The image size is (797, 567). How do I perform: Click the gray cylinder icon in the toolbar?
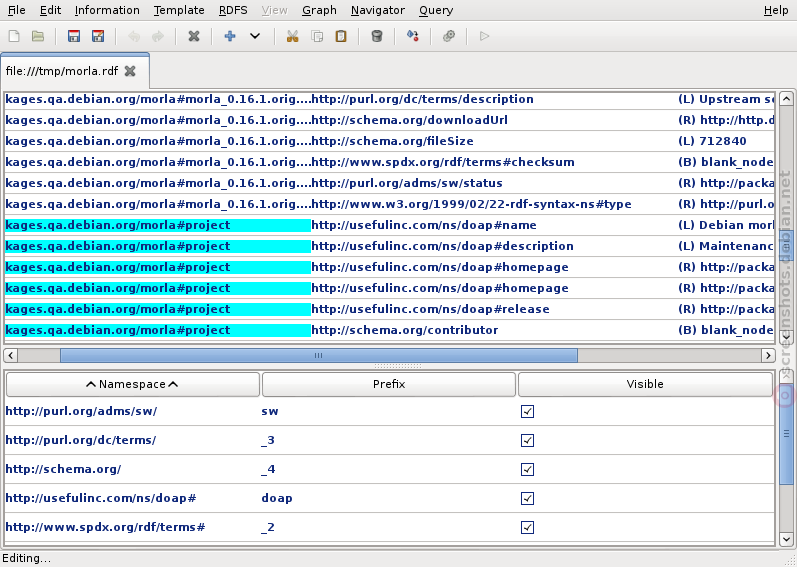click(377, 36)
